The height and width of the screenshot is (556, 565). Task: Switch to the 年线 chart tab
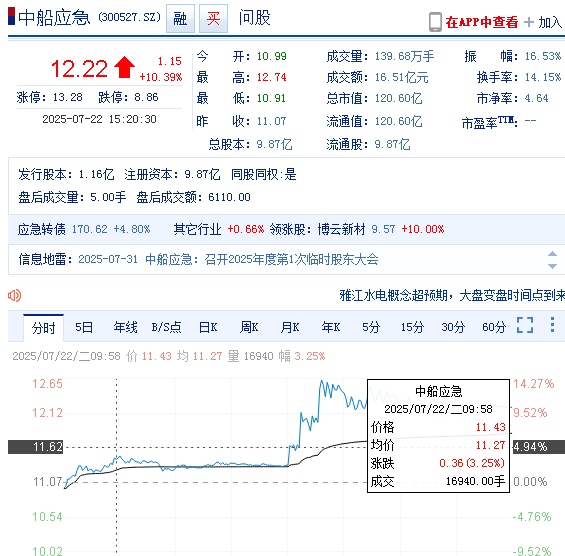[x=125, y=327]
